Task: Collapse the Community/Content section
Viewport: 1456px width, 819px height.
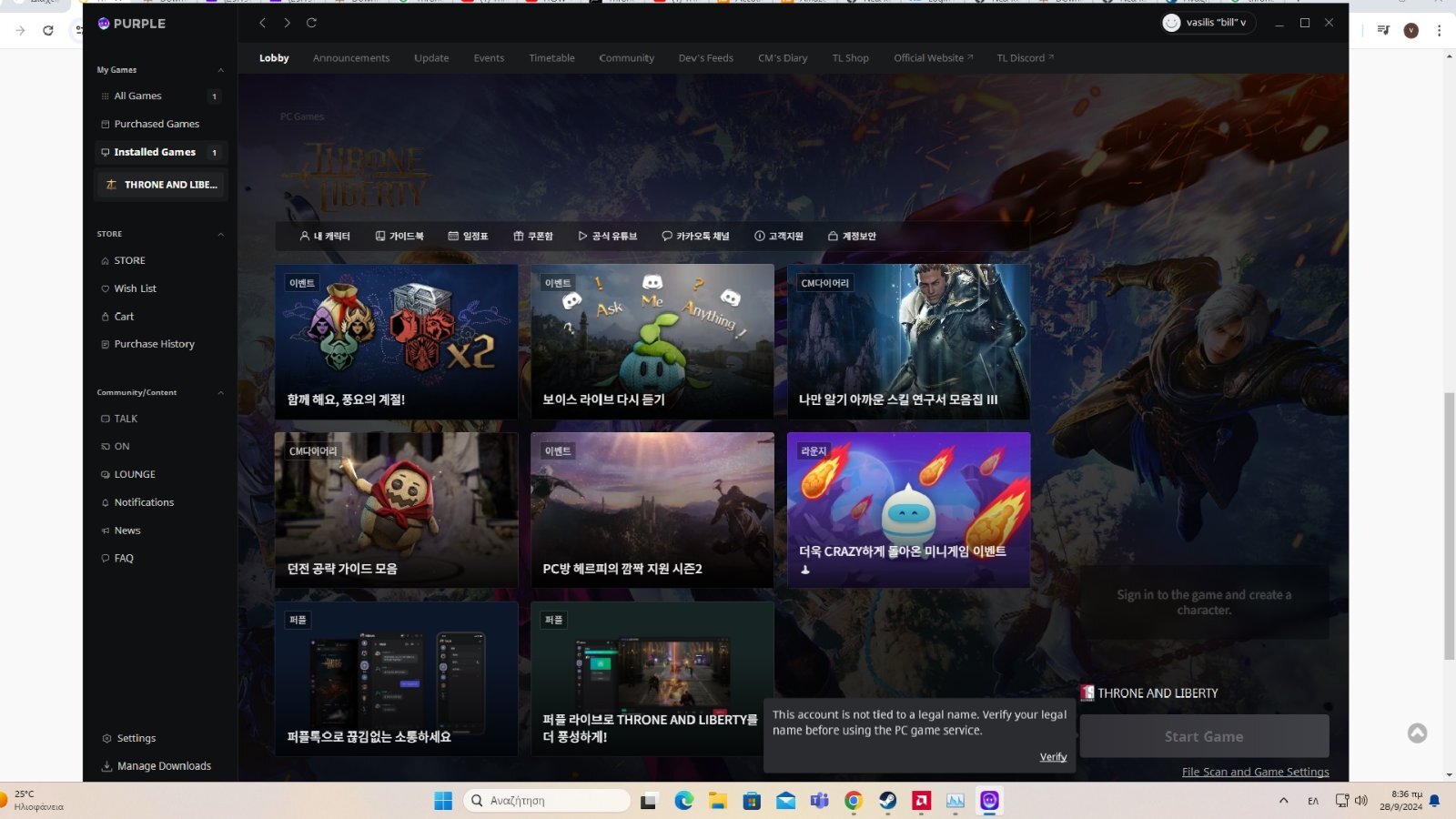Action: pos(220,393)
